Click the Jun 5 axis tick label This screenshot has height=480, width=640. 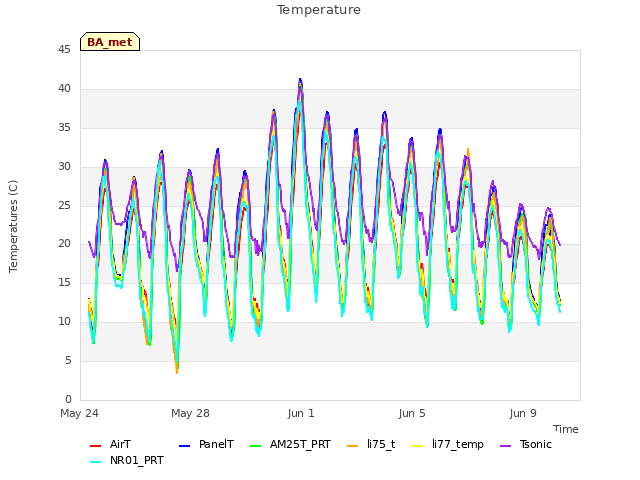412,413
